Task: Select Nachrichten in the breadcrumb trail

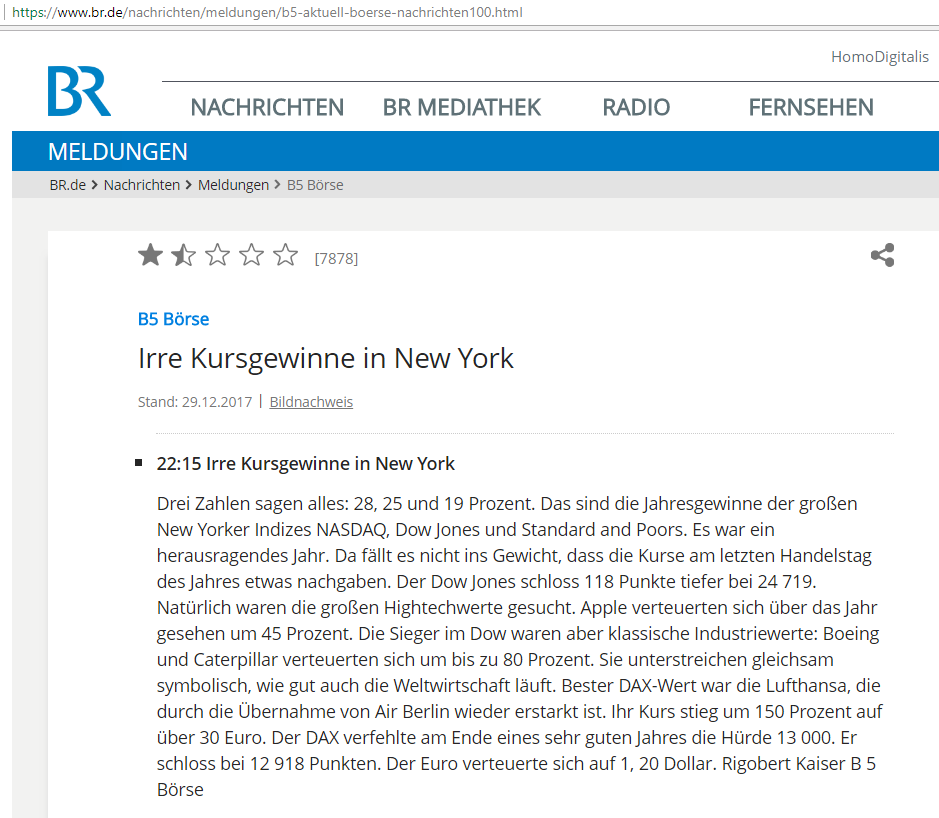Action: click(x=142, y=184)
